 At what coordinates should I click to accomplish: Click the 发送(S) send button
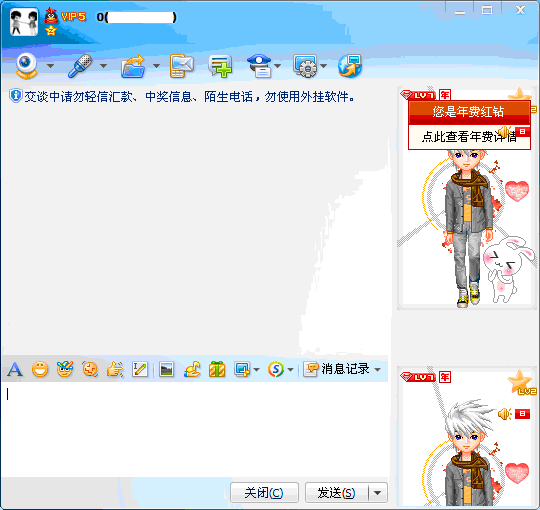coord(336,493)
